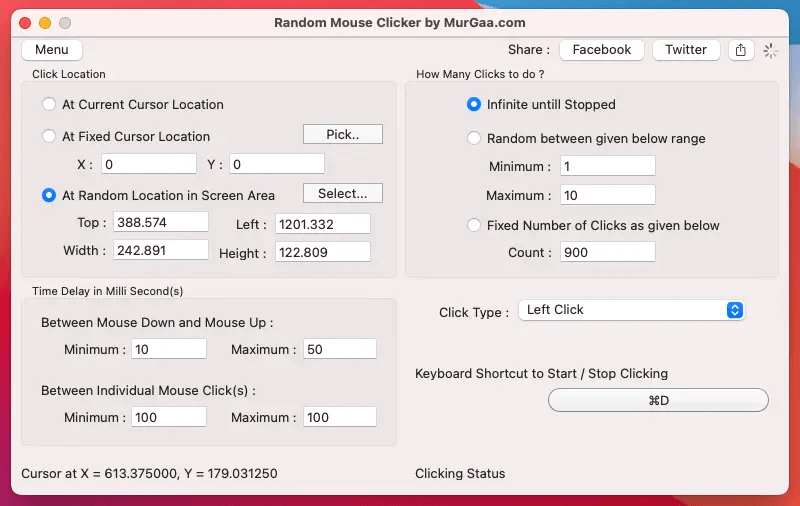Viewport: 800px width, 506px height.
Task: Click the share icon button
Action: coord(741,50)
